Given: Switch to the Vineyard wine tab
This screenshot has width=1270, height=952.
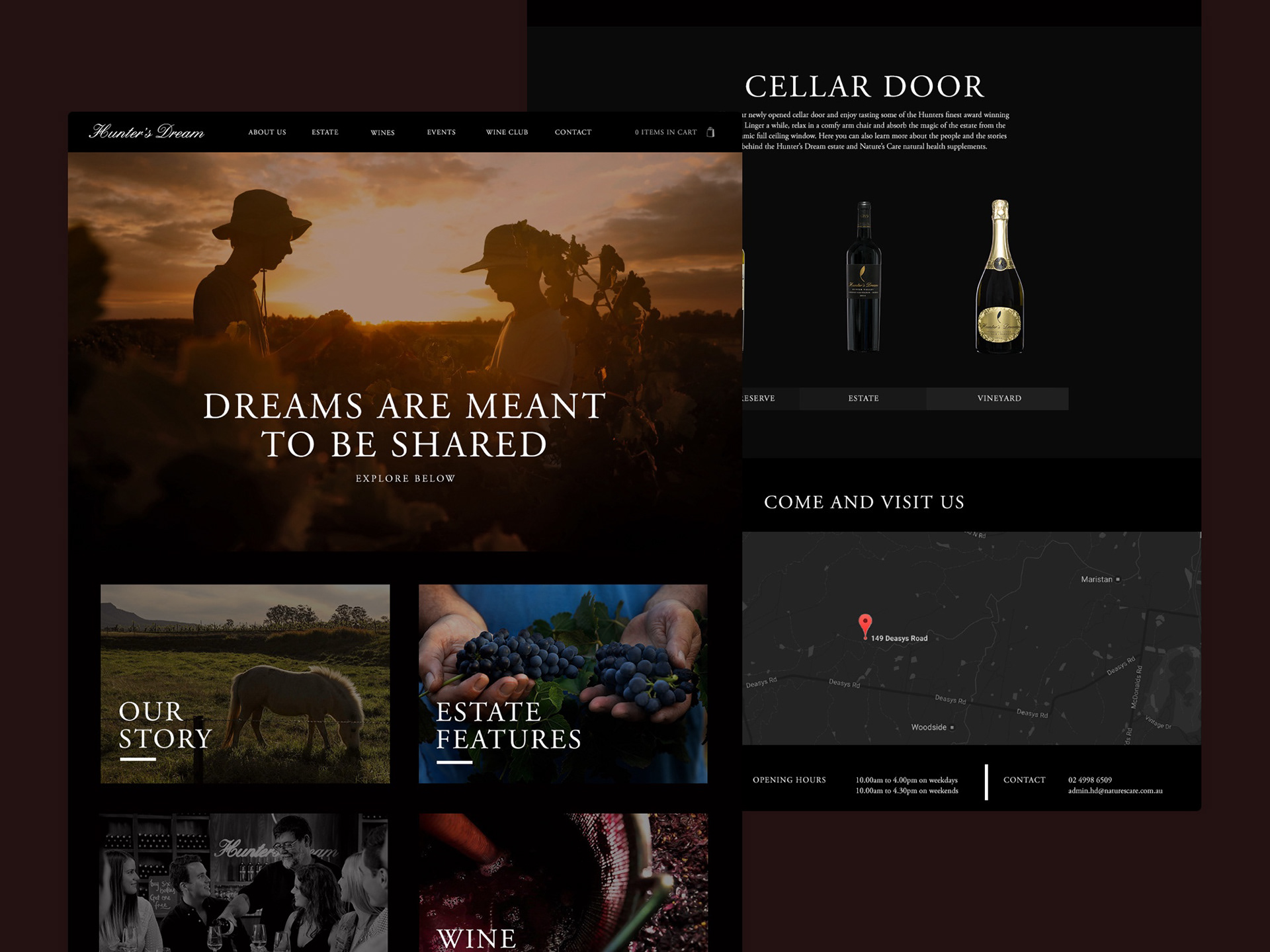Looking at the screenshot, I should pos(999,399).
